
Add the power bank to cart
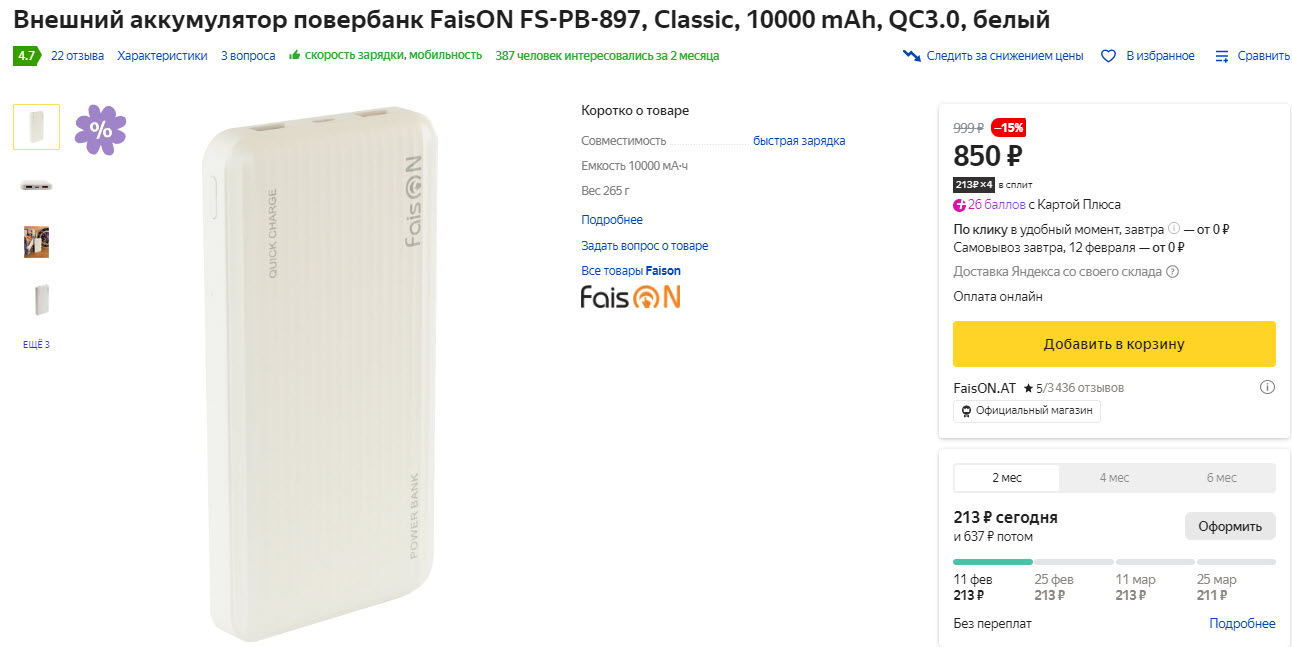point(1113,344)
